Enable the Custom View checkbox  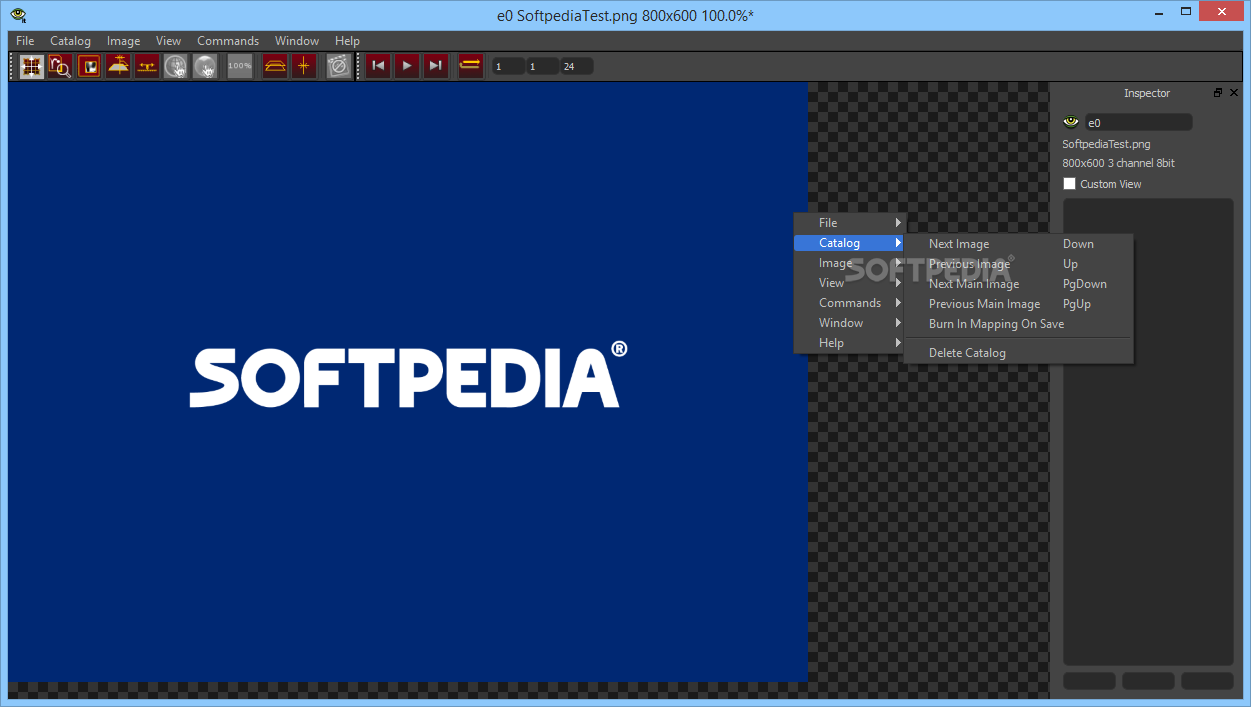(1069, 184)
